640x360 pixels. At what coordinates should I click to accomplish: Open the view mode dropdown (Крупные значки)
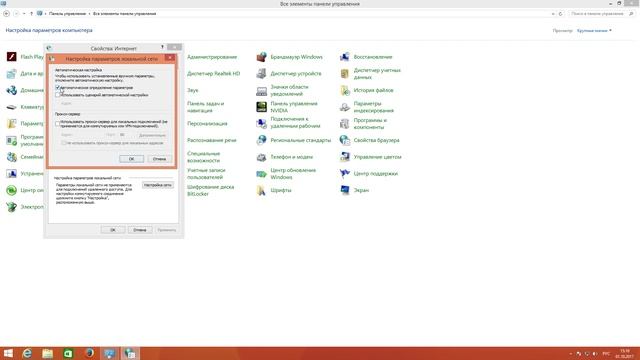(594, 31)
